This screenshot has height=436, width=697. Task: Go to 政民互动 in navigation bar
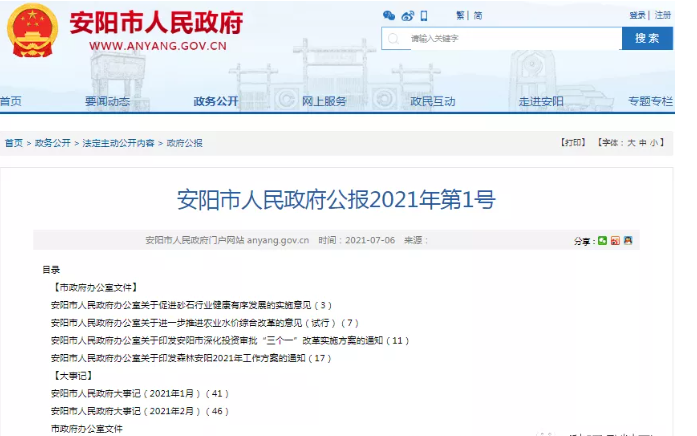432,101
